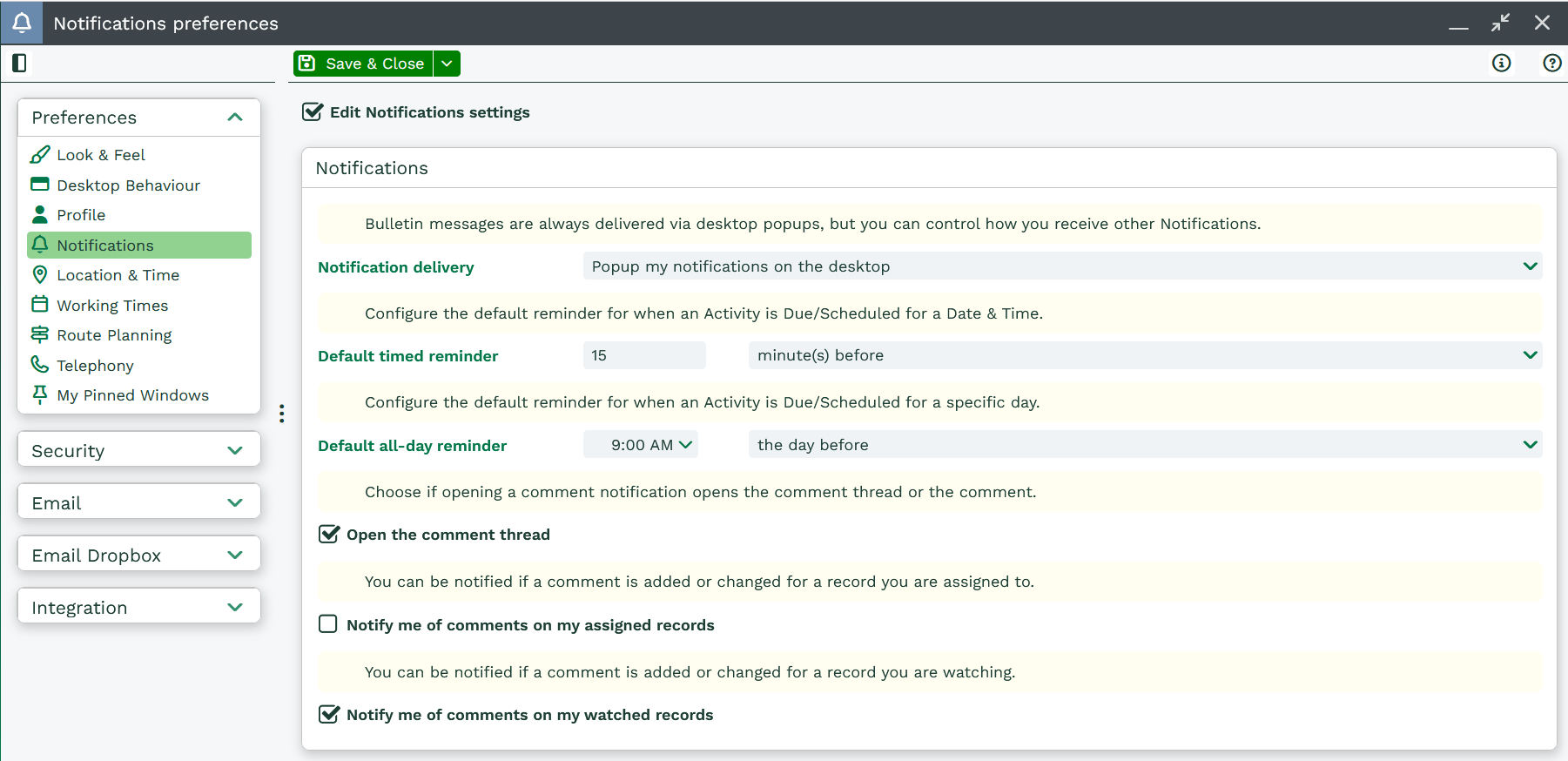Click the Default timed reminder minutes field

(x=644, y=355)
